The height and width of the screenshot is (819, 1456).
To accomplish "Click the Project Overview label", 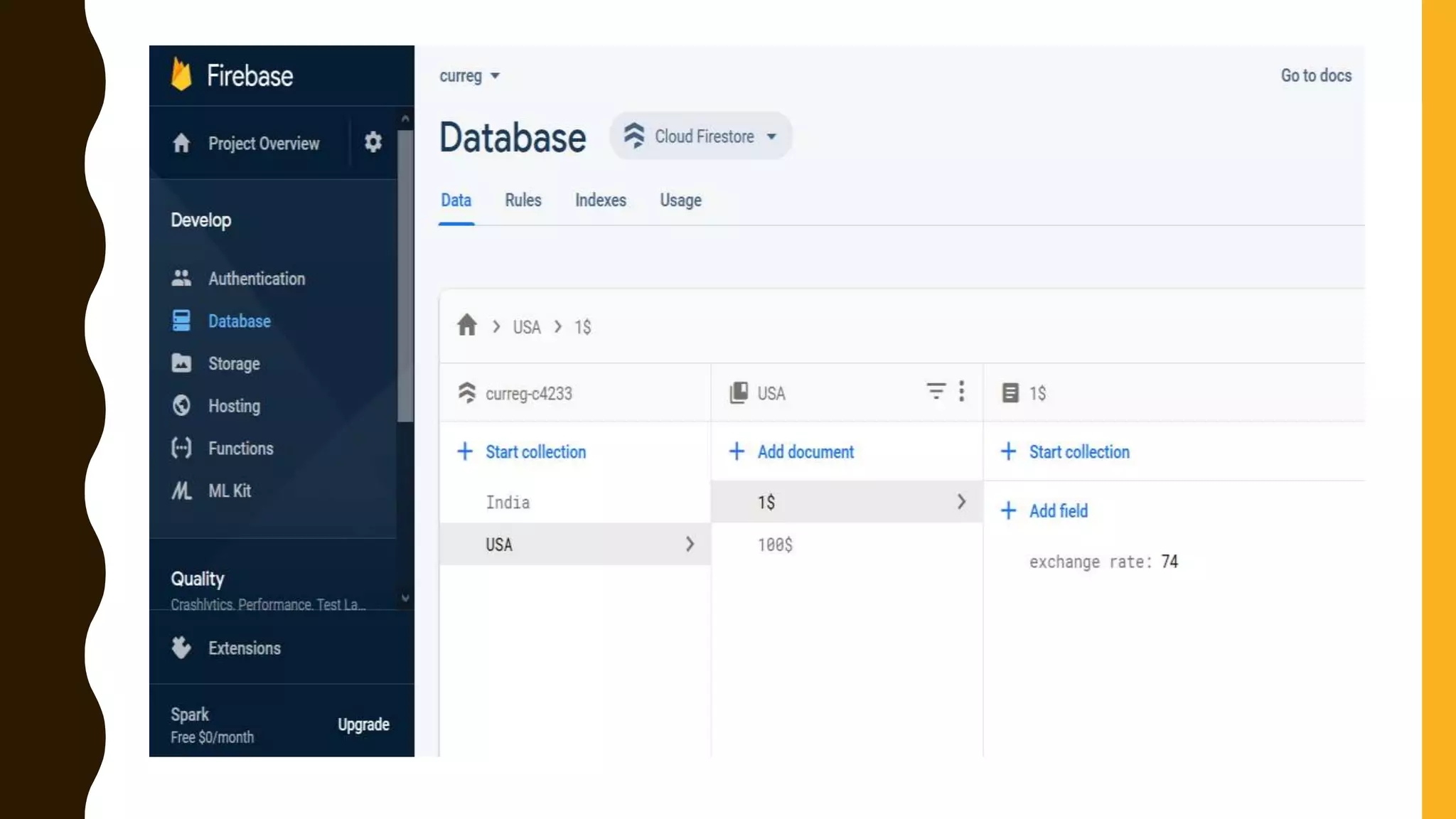I will pos(264,143).
